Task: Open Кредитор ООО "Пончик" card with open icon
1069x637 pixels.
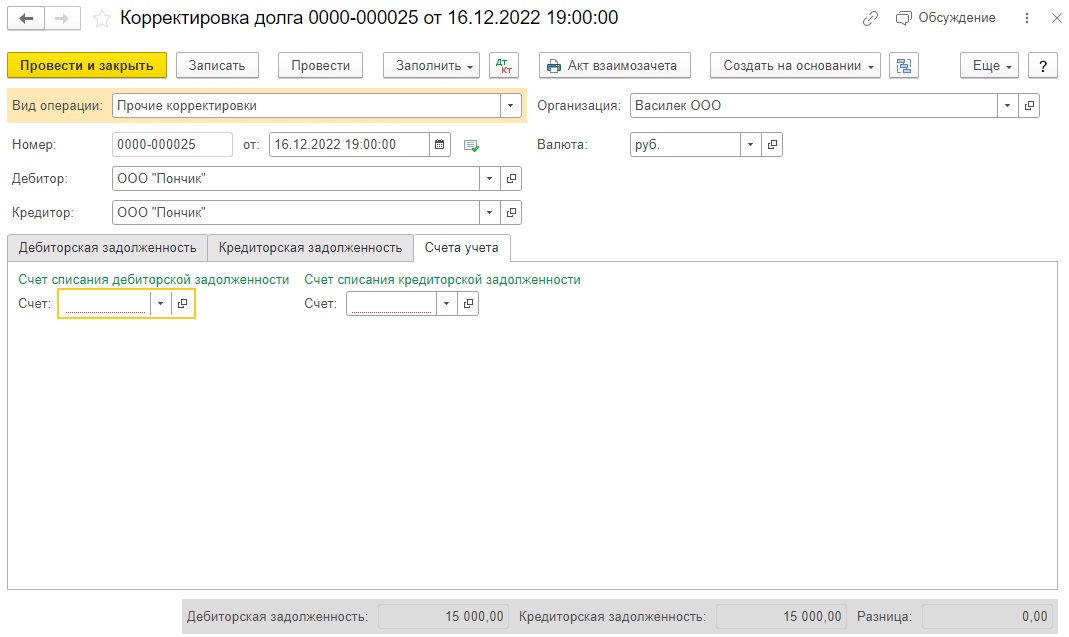Action: tap(511, 213)
